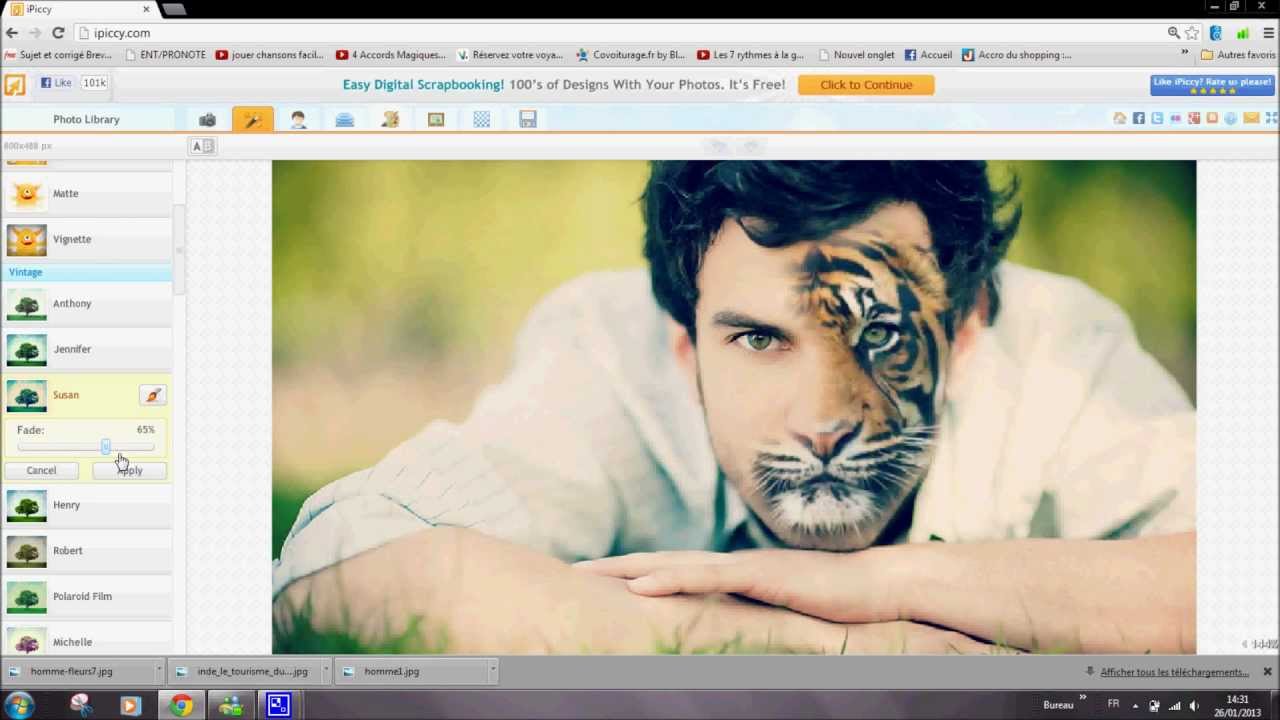
Task: Open the layers stack tab
Action: click(344, 120)
